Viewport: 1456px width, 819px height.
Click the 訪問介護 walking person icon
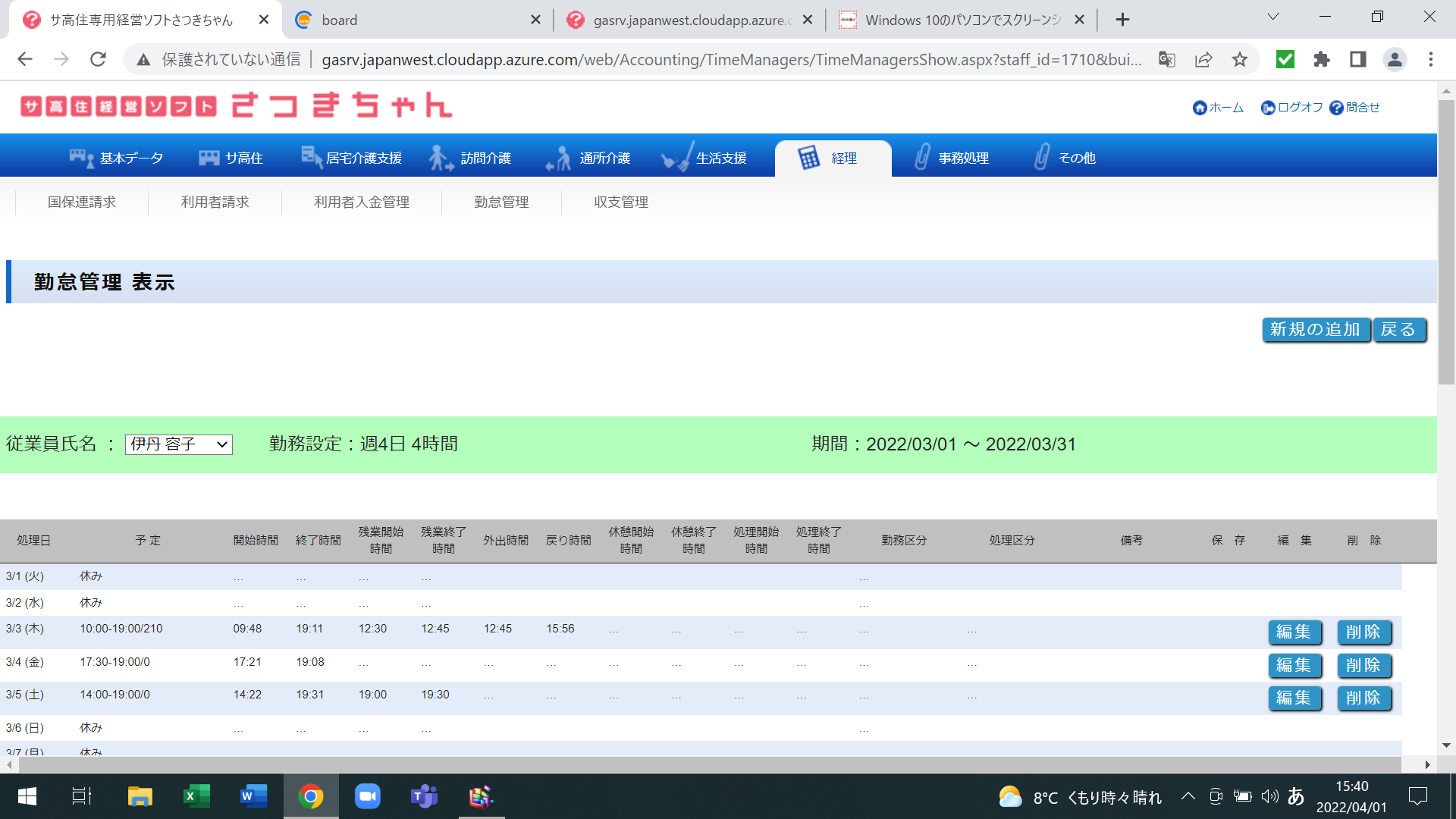440,158
